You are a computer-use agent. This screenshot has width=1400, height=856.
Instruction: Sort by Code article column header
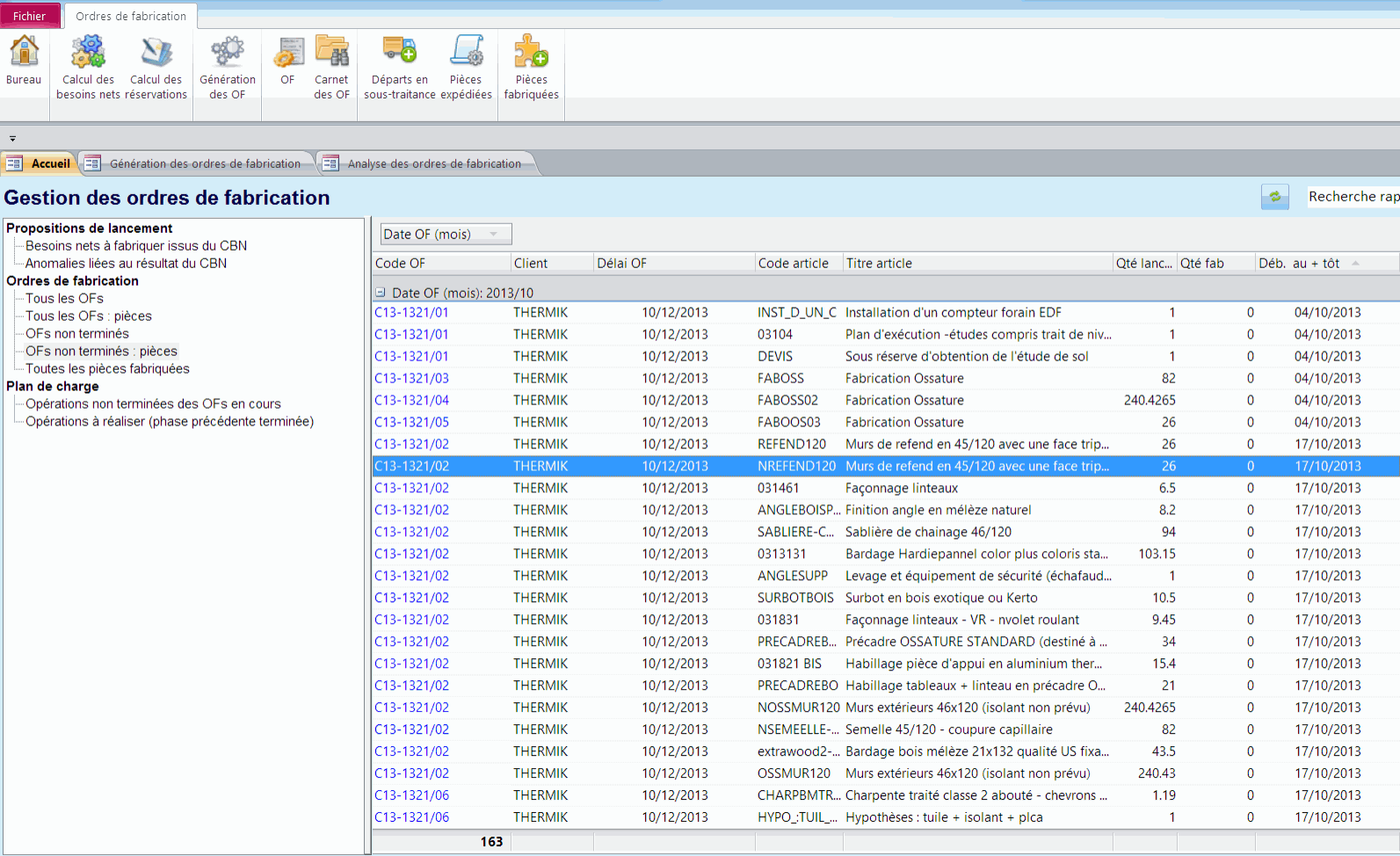(793, 263)
